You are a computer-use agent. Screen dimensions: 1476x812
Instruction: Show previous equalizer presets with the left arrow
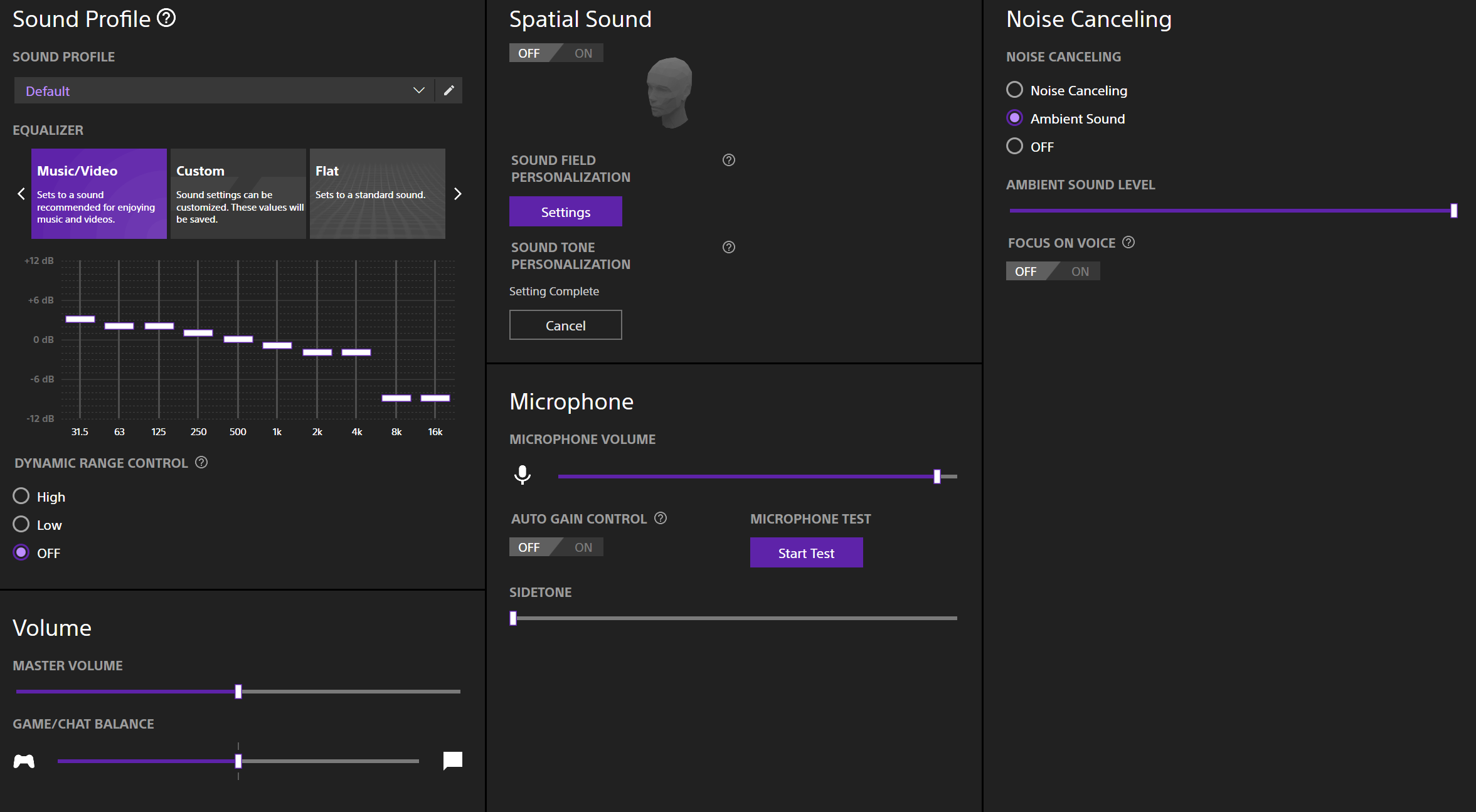pos(21,194)
